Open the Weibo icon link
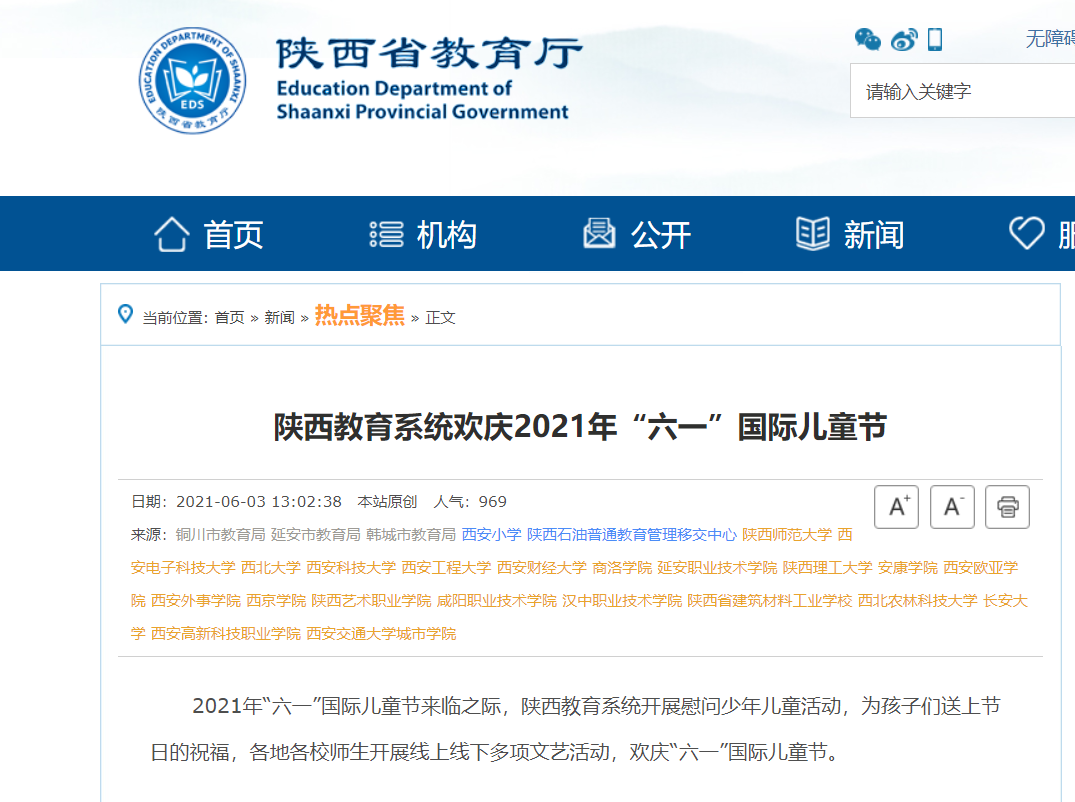Screen dimensions: 1075x802 (903, 39)
